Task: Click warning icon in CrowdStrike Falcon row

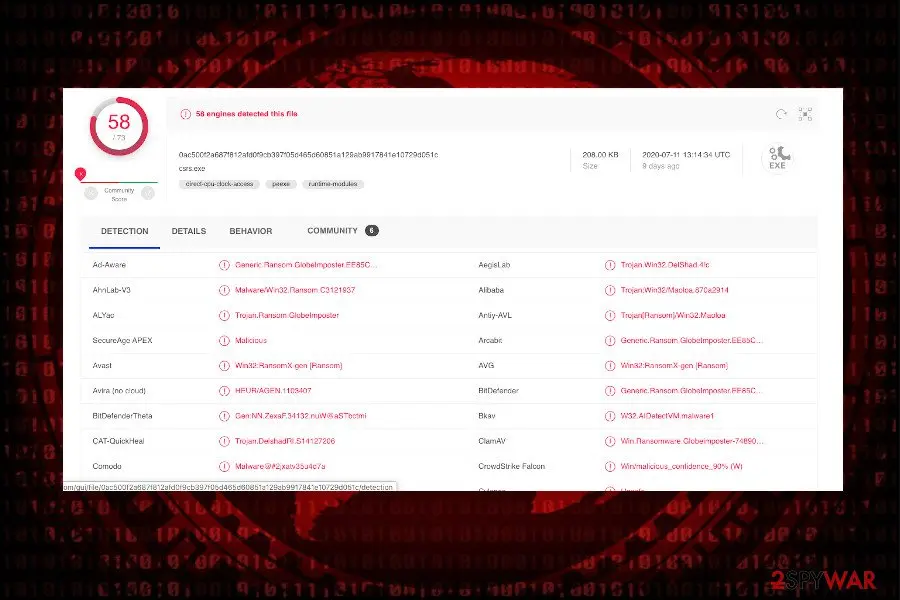Action: point(610,467)
